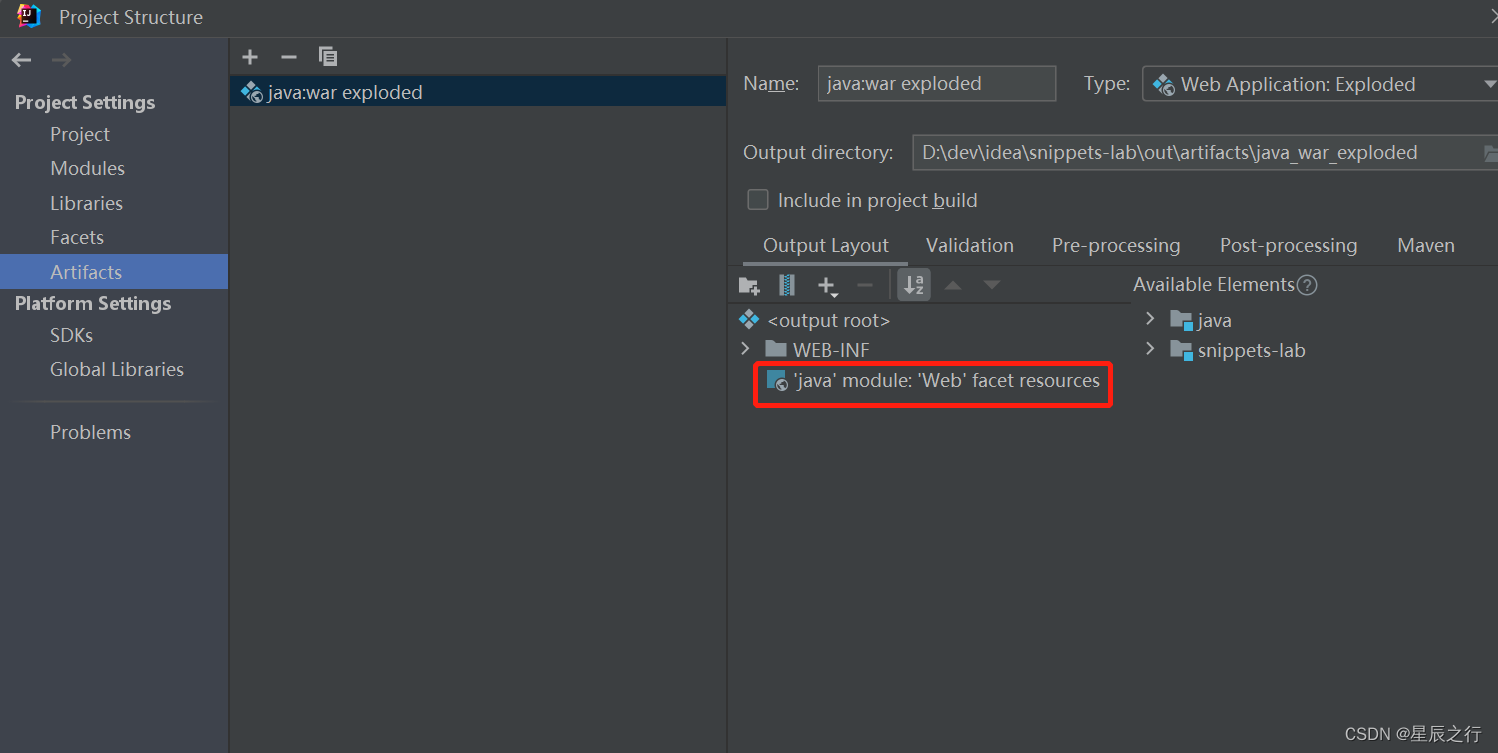Browse for output directory folder icon
The width and height of the screenshot is (1498, 753).
pyautogui.click(x=1489, y=153)
